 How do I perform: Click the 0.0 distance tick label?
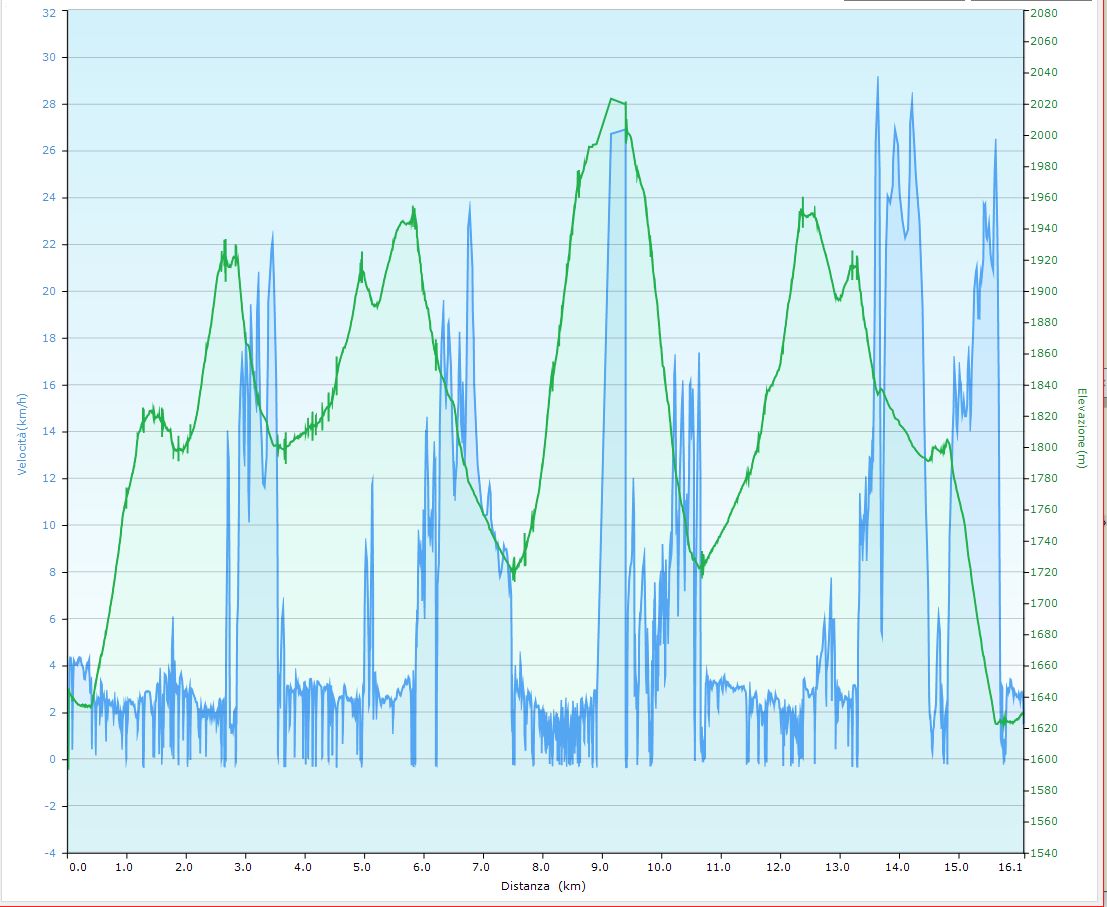click(78, 868)
